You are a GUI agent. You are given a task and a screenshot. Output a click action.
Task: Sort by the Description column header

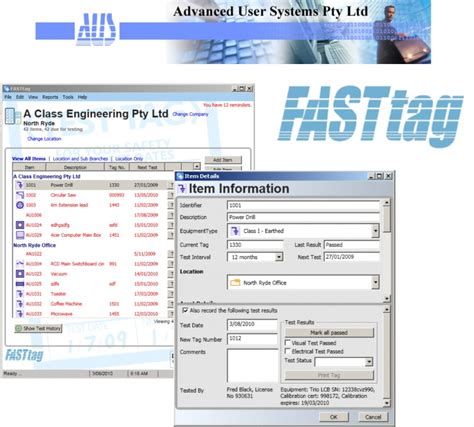tap(75, 167)
